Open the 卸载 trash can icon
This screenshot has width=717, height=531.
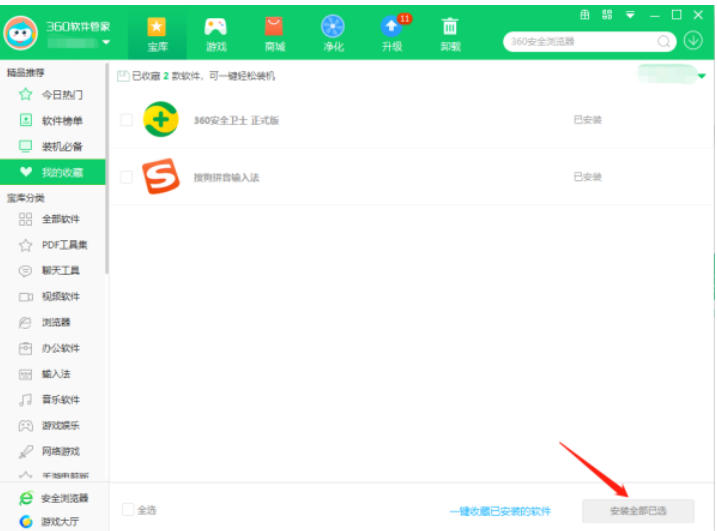450,32
